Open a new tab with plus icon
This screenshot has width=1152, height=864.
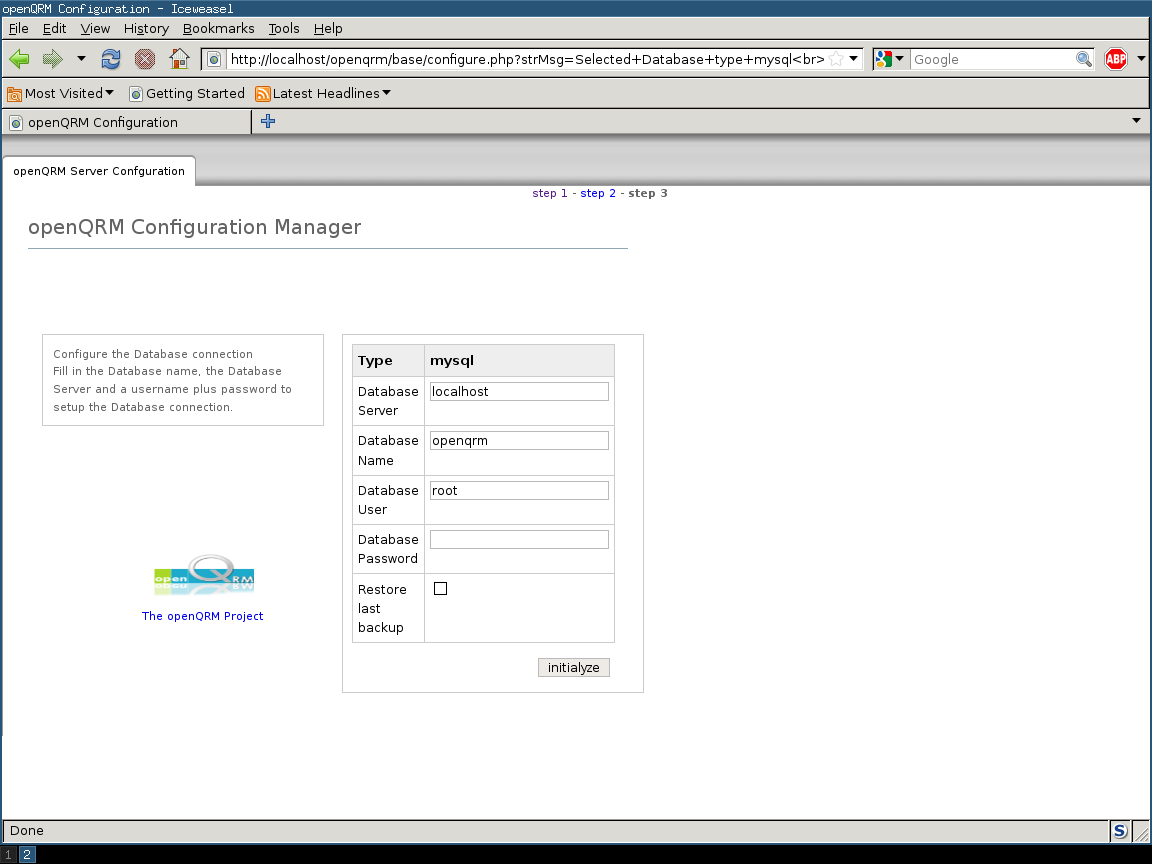point(268,121)
